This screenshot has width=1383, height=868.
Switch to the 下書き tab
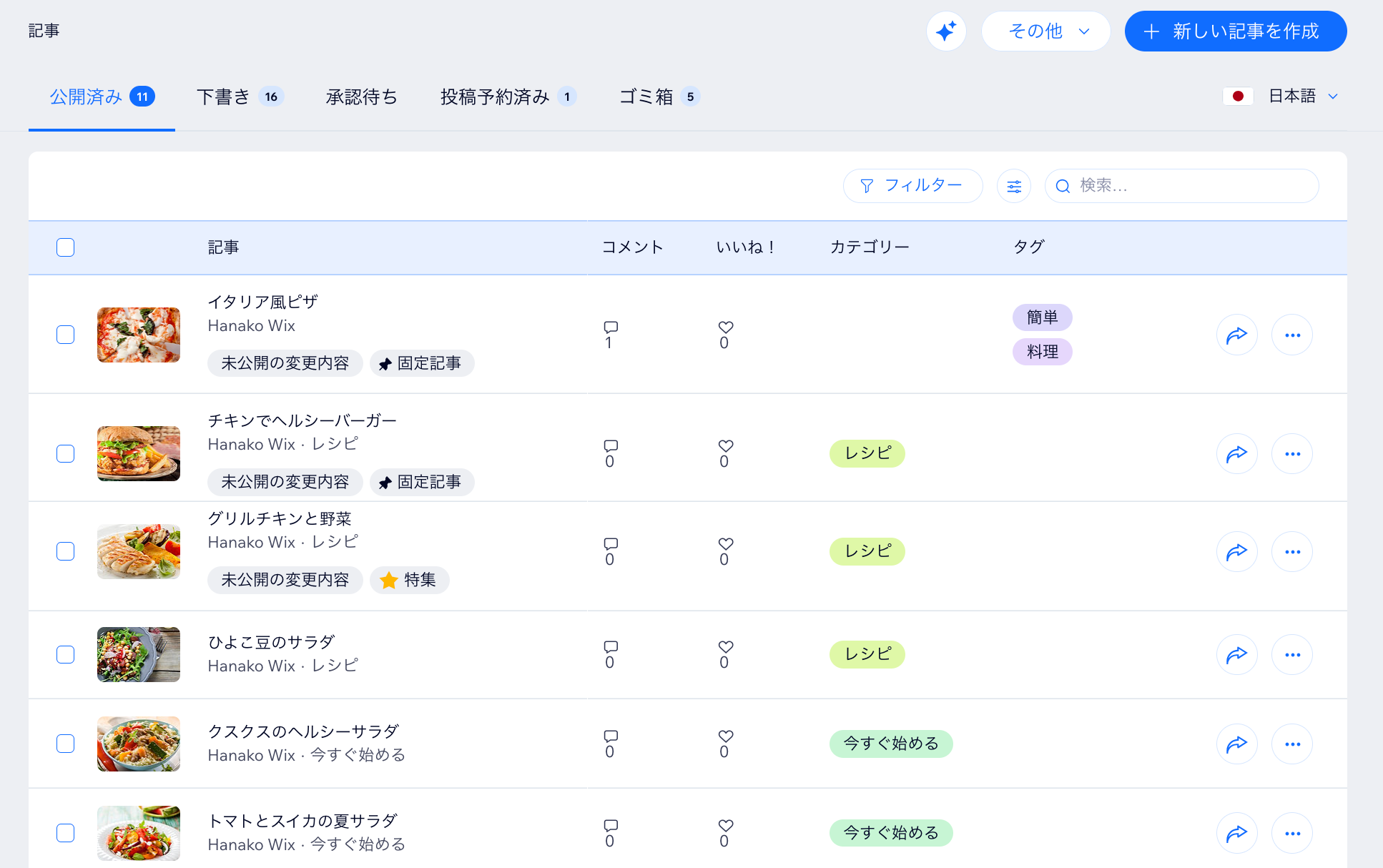point(224,97)
